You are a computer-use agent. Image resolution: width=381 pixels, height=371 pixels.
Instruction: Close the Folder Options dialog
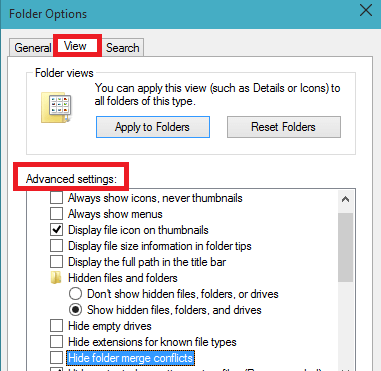point(366,10)
